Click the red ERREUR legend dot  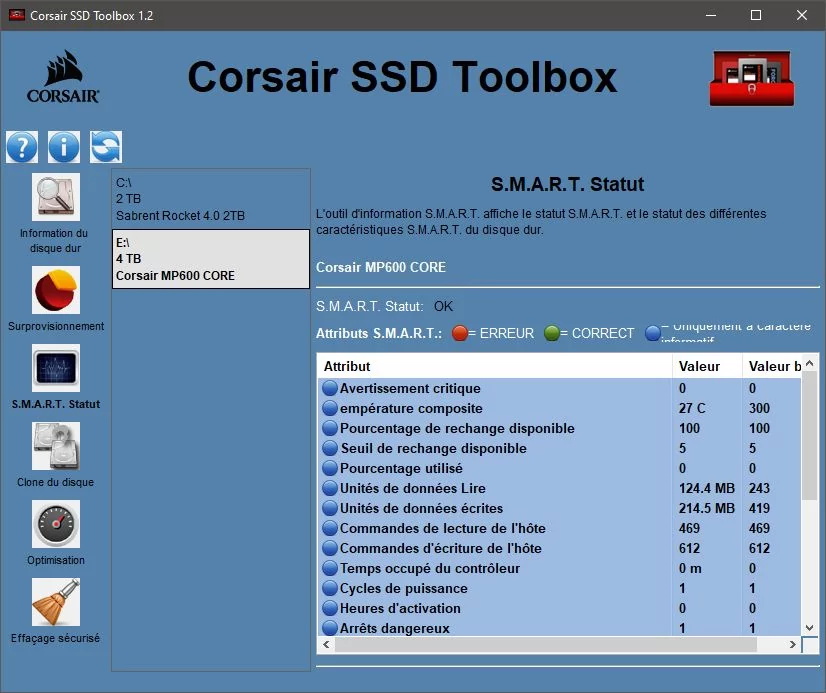[x=459, y=333]
